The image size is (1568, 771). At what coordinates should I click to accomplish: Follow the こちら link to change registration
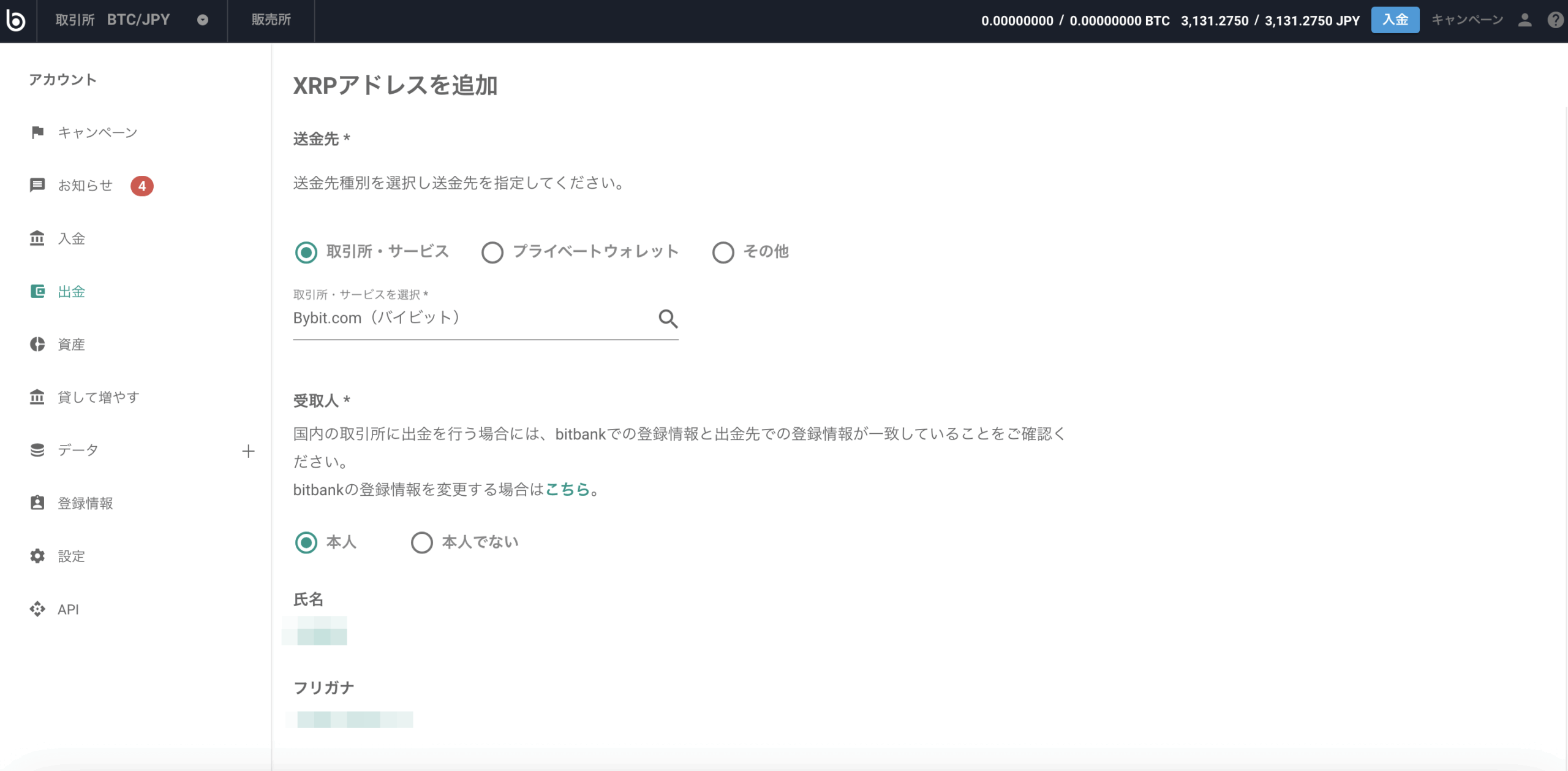pyautogui.click(x=567, y=489)
